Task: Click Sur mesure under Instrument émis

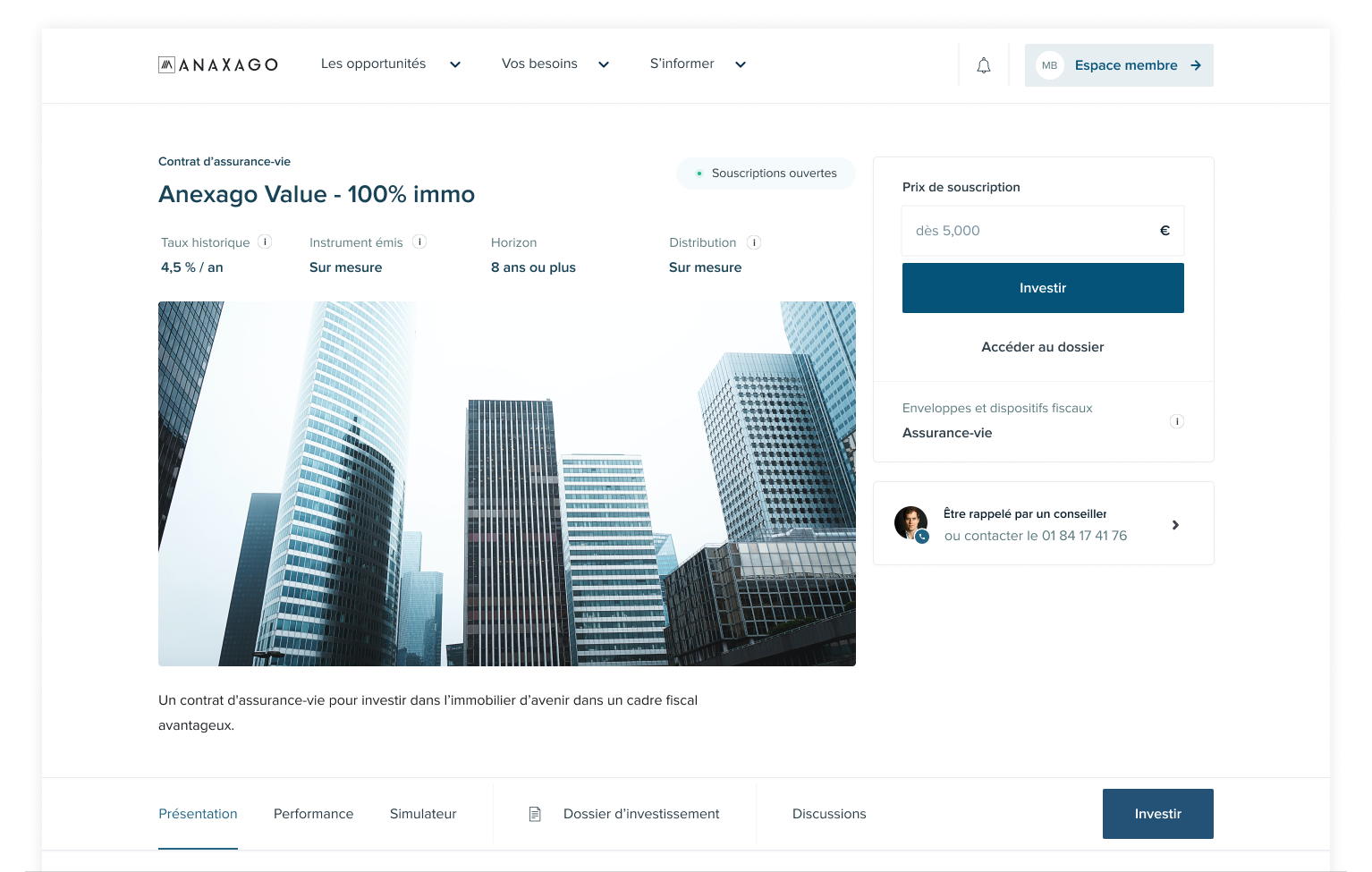Action: click(x=345, y=267)
